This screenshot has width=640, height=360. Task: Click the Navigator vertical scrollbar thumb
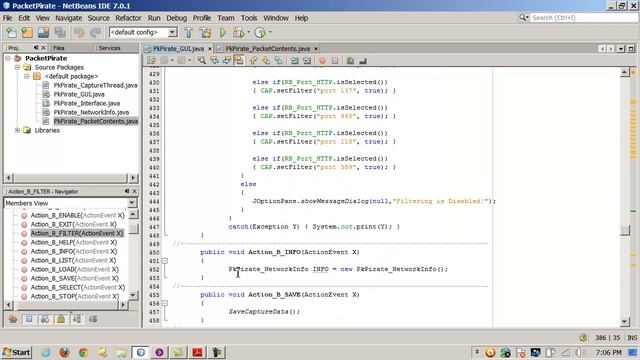133,229
